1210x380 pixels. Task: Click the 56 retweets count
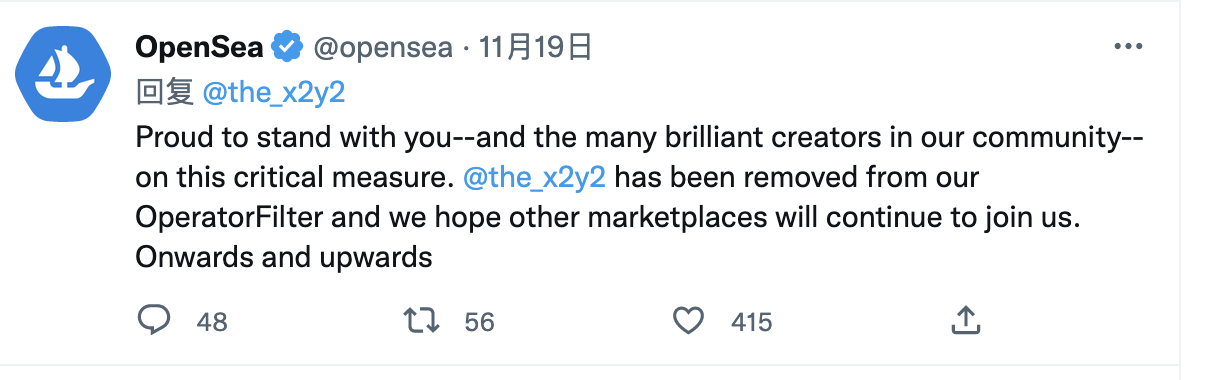click(480, 322)
